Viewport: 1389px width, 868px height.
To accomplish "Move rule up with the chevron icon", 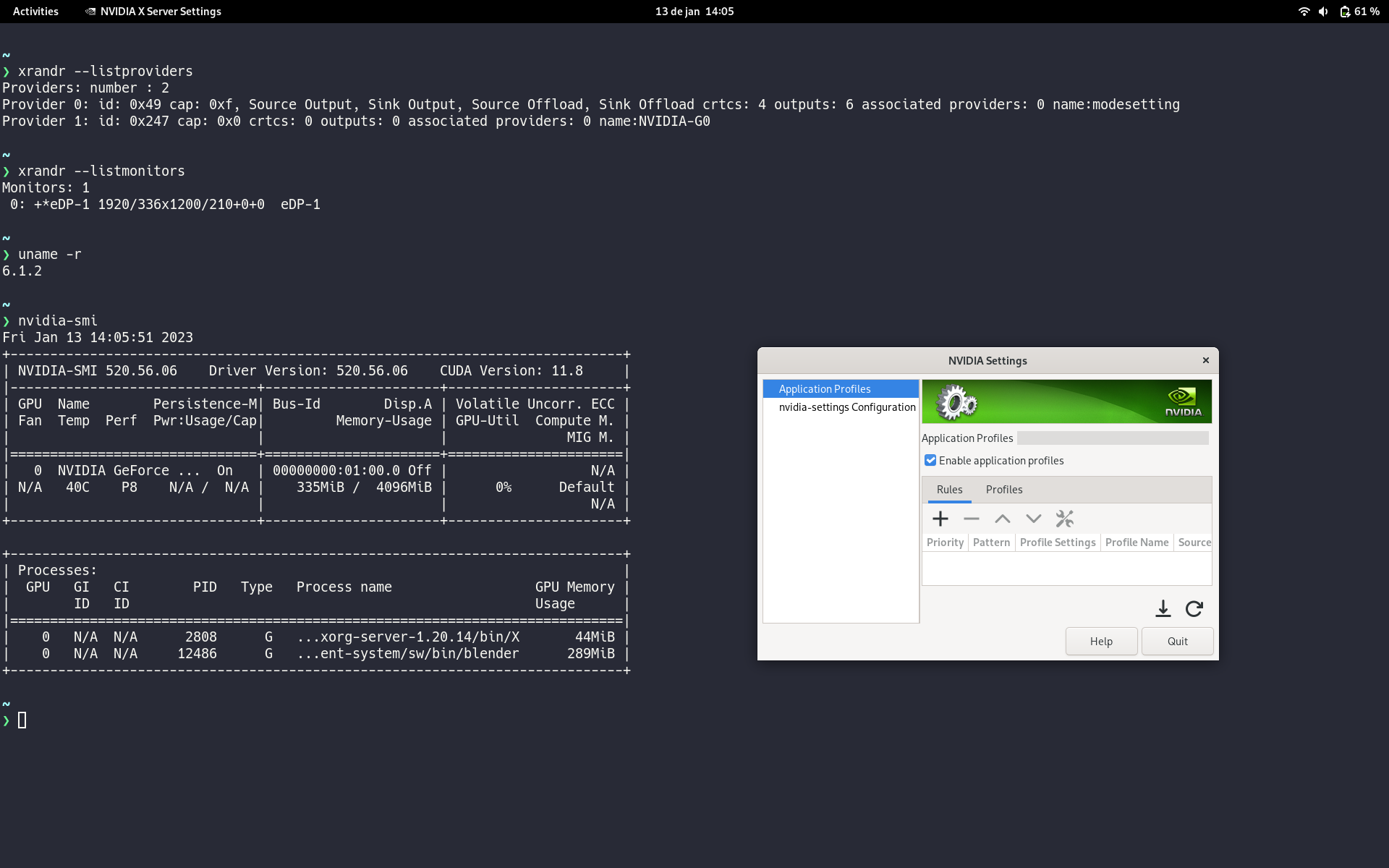I will (x=1002, y=519).
